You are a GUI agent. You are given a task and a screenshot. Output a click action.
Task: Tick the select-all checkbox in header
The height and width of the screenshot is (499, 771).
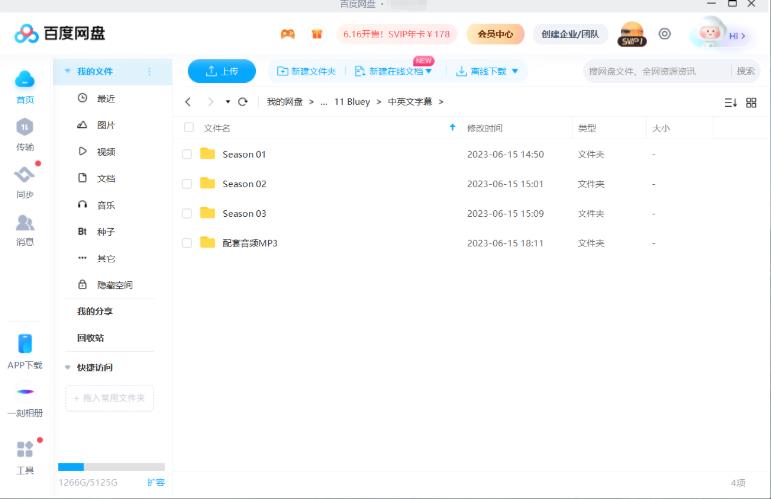pos(188,127)
